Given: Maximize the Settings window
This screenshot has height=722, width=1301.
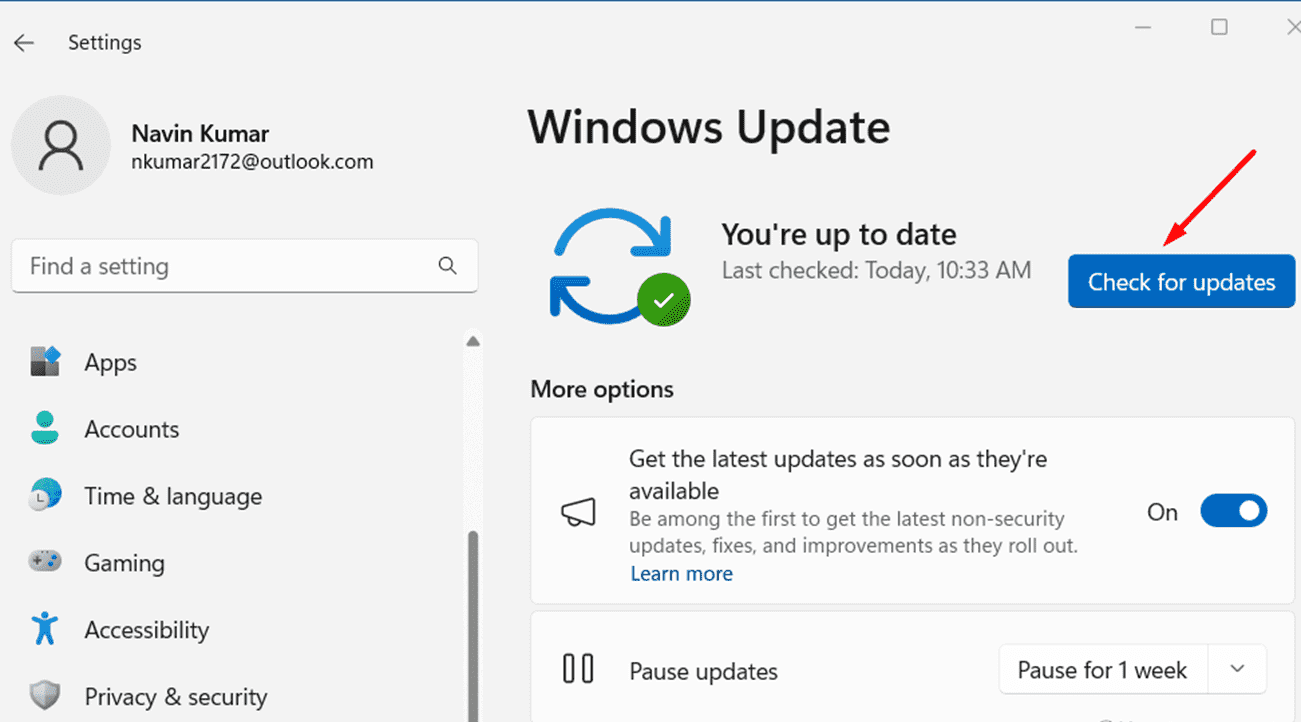Looking at the screenshot, I should (x=1219, y=27).
